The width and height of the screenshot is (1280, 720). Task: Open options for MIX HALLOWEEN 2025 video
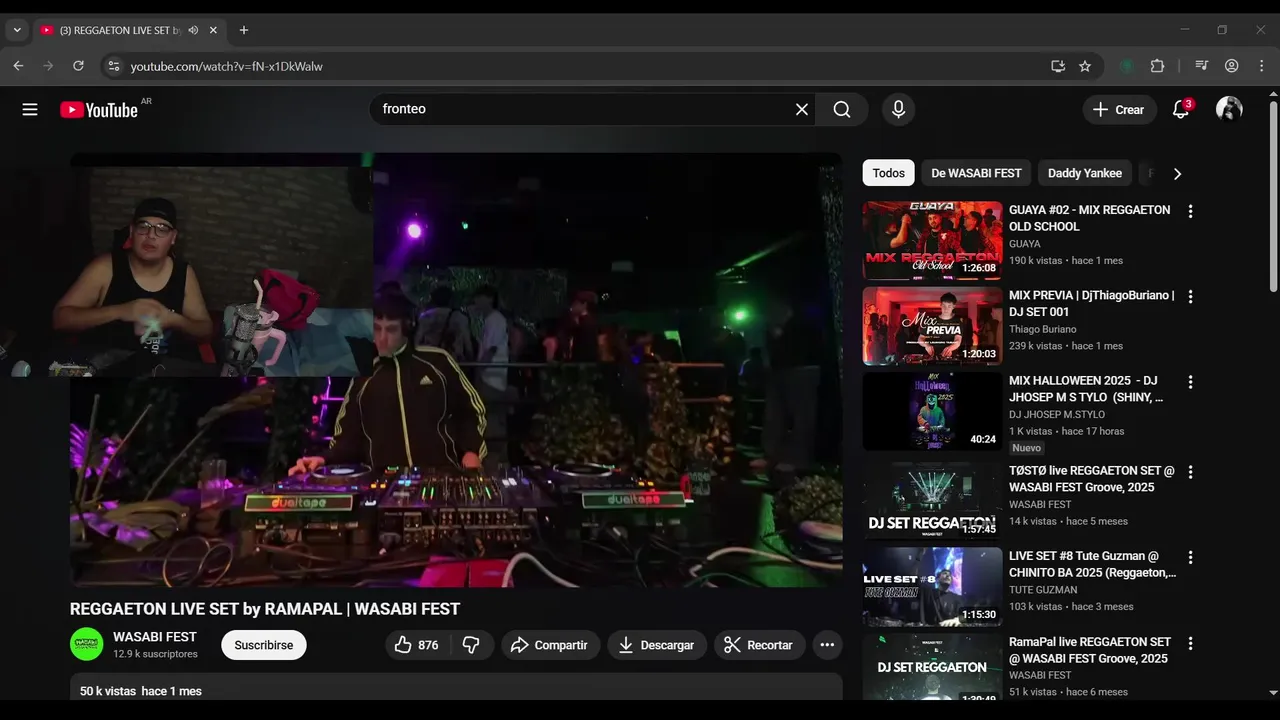(x=1190, y=382)
